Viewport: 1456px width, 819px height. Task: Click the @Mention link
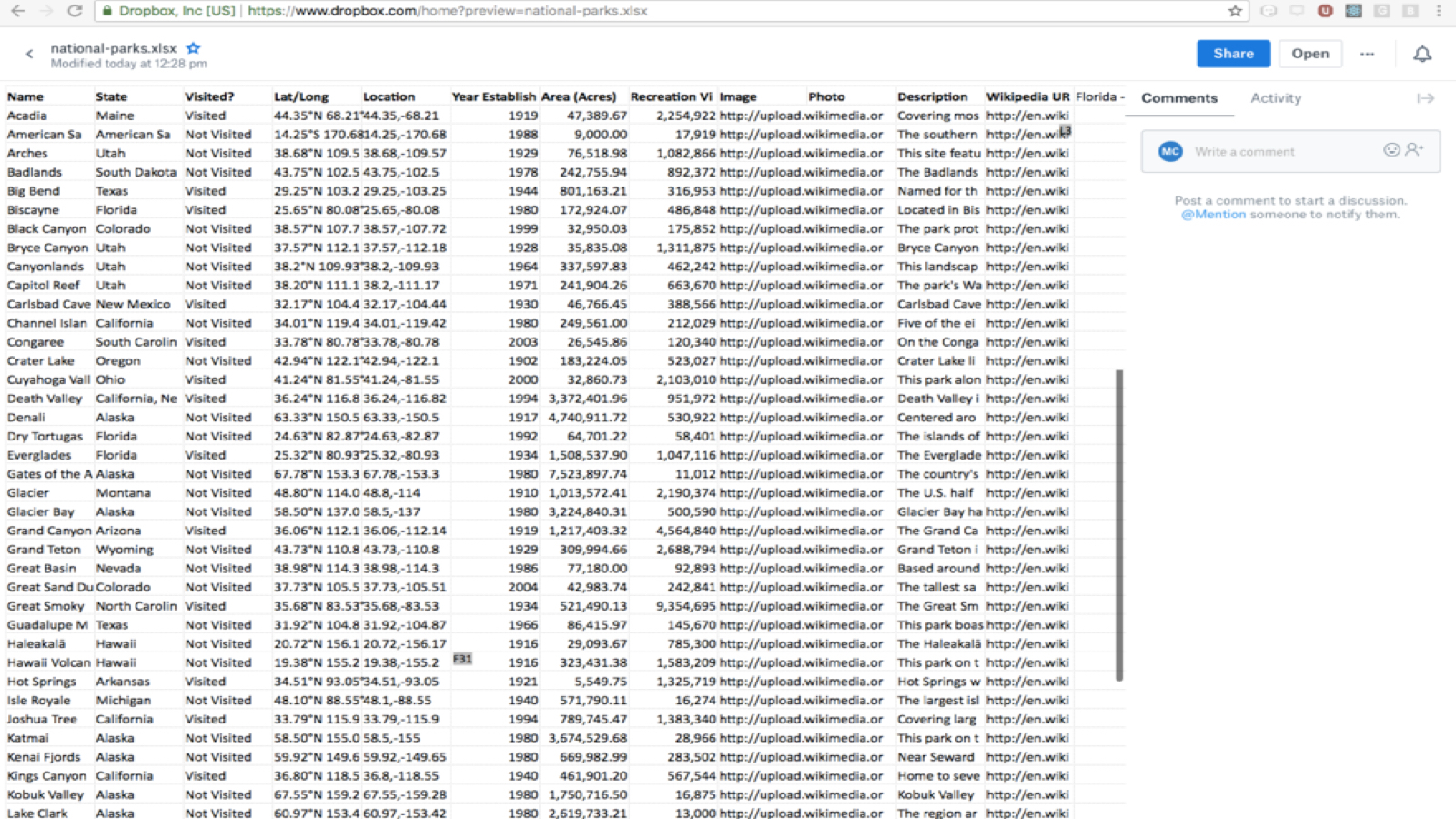pos(1213,215)
